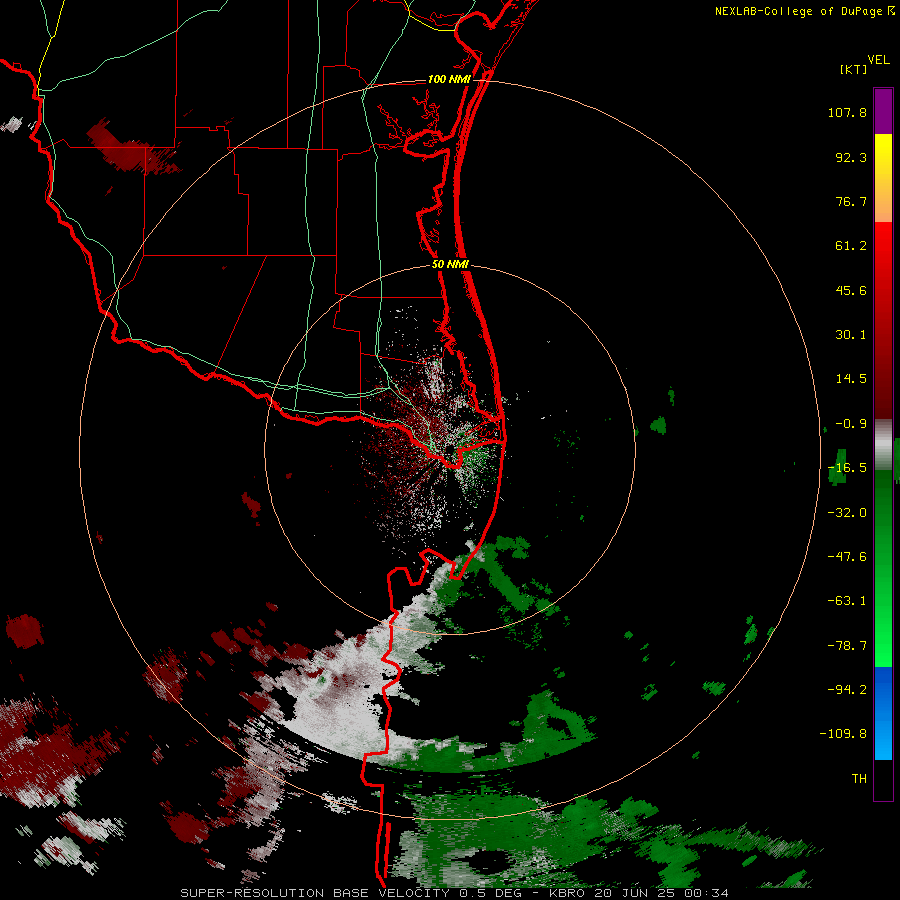Click the 107.8 velocity legend value
The image size is (900, 900).
pyautogui.click(x=847, y=112)
